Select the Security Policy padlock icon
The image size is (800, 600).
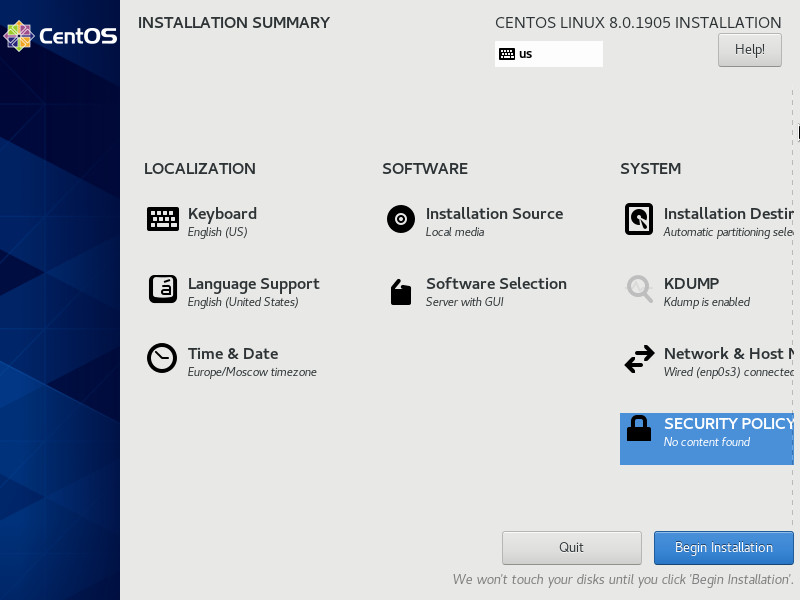coord(639,428)
